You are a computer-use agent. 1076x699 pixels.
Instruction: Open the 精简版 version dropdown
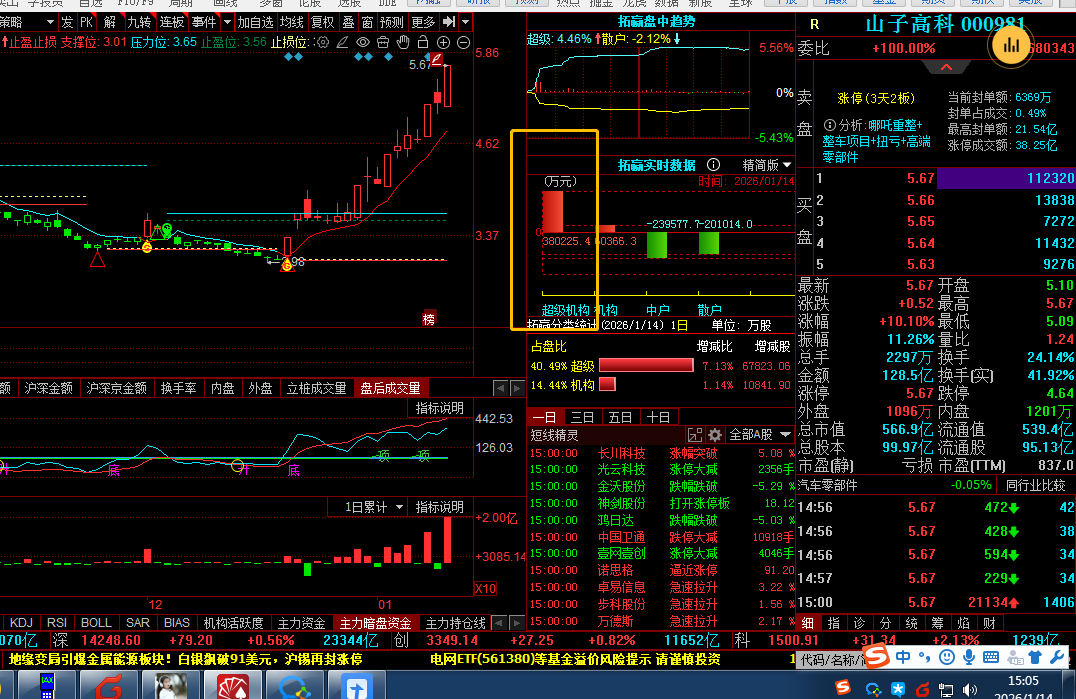click(x=767, y=165)
